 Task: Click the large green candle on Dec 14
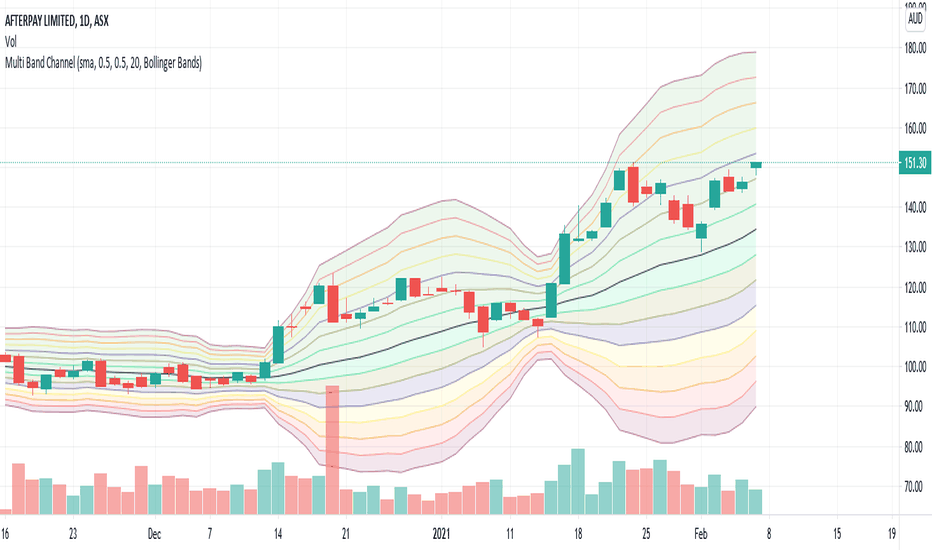click(278, 344)
